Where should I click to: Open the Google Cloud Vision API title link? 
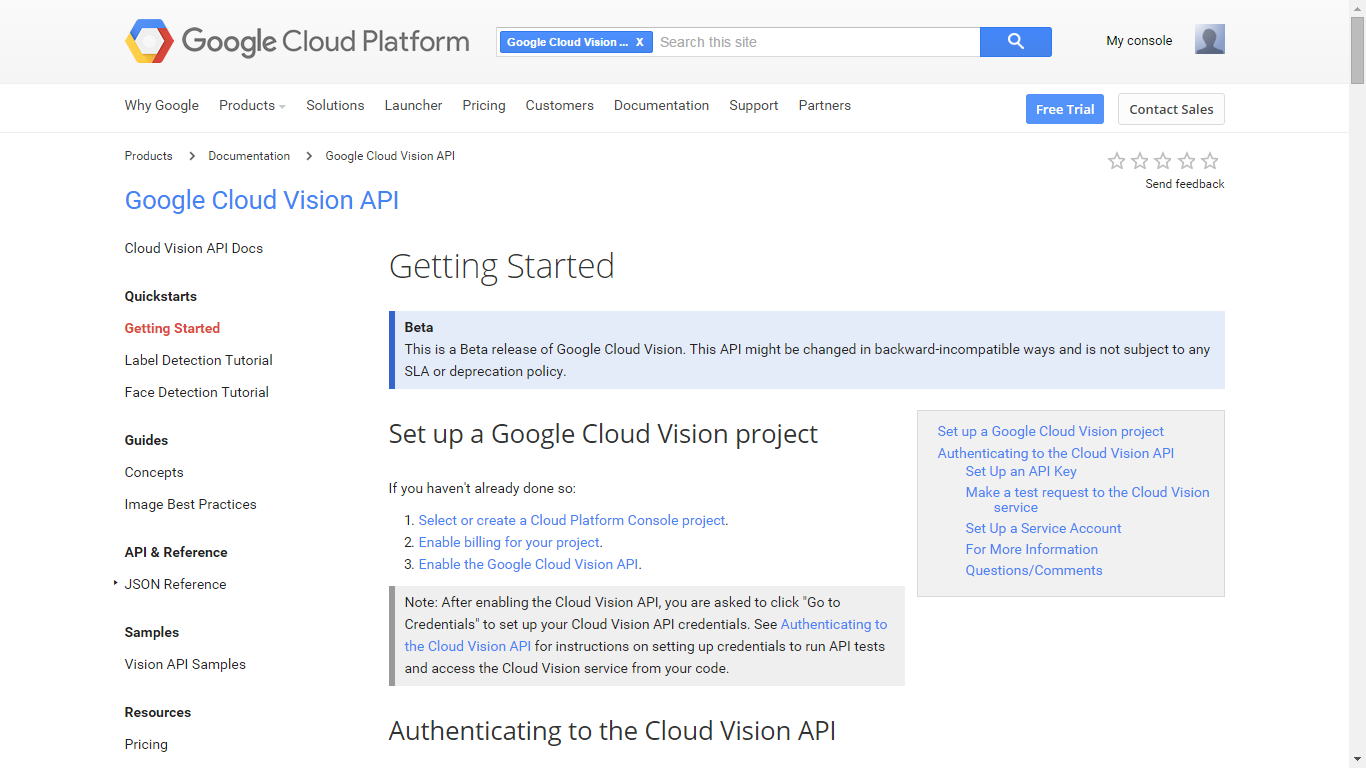tap(262, 200)
